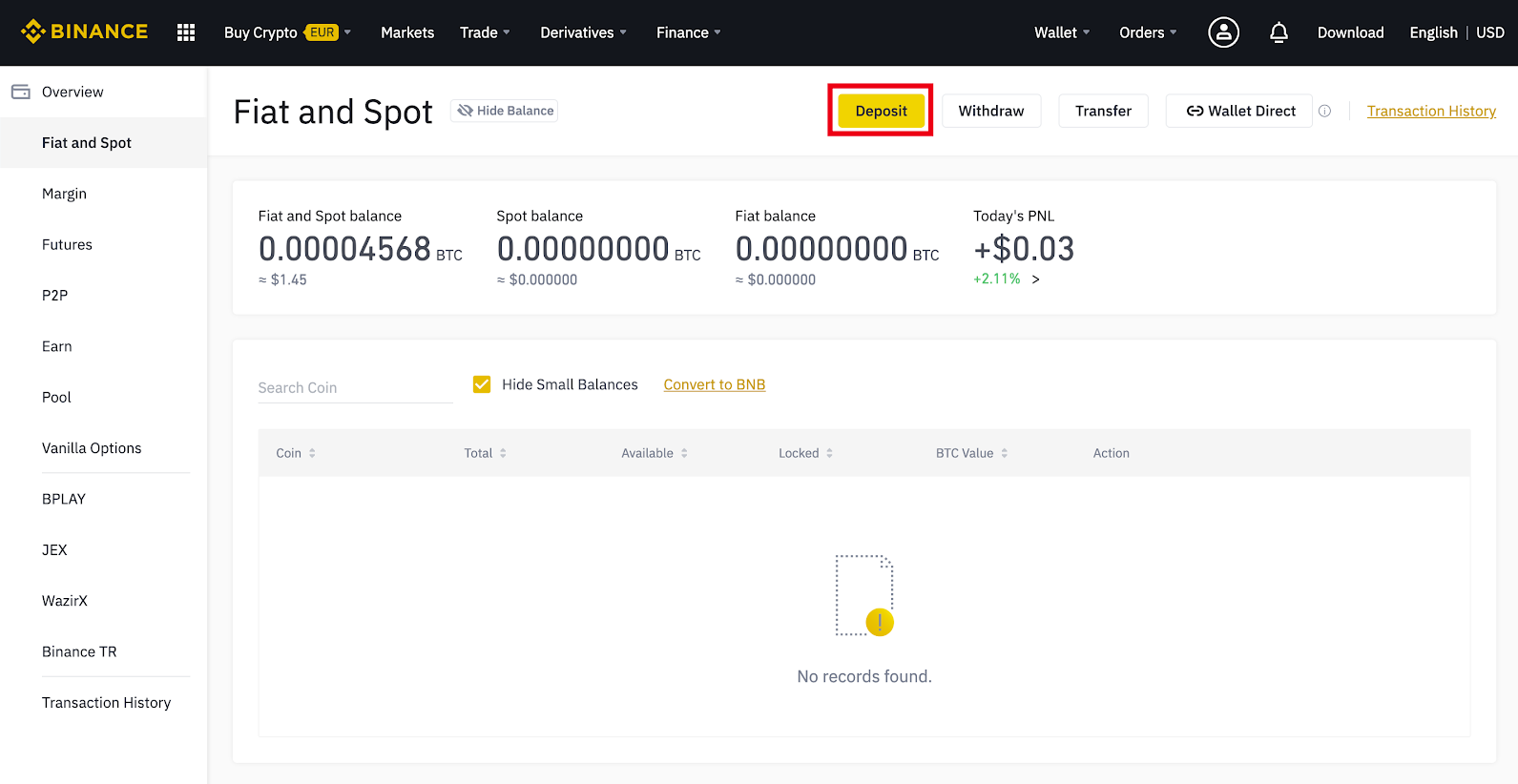Open the apps grid menu icon
The height and width of the screenshot is (784, 1518).
coord(186,32)
